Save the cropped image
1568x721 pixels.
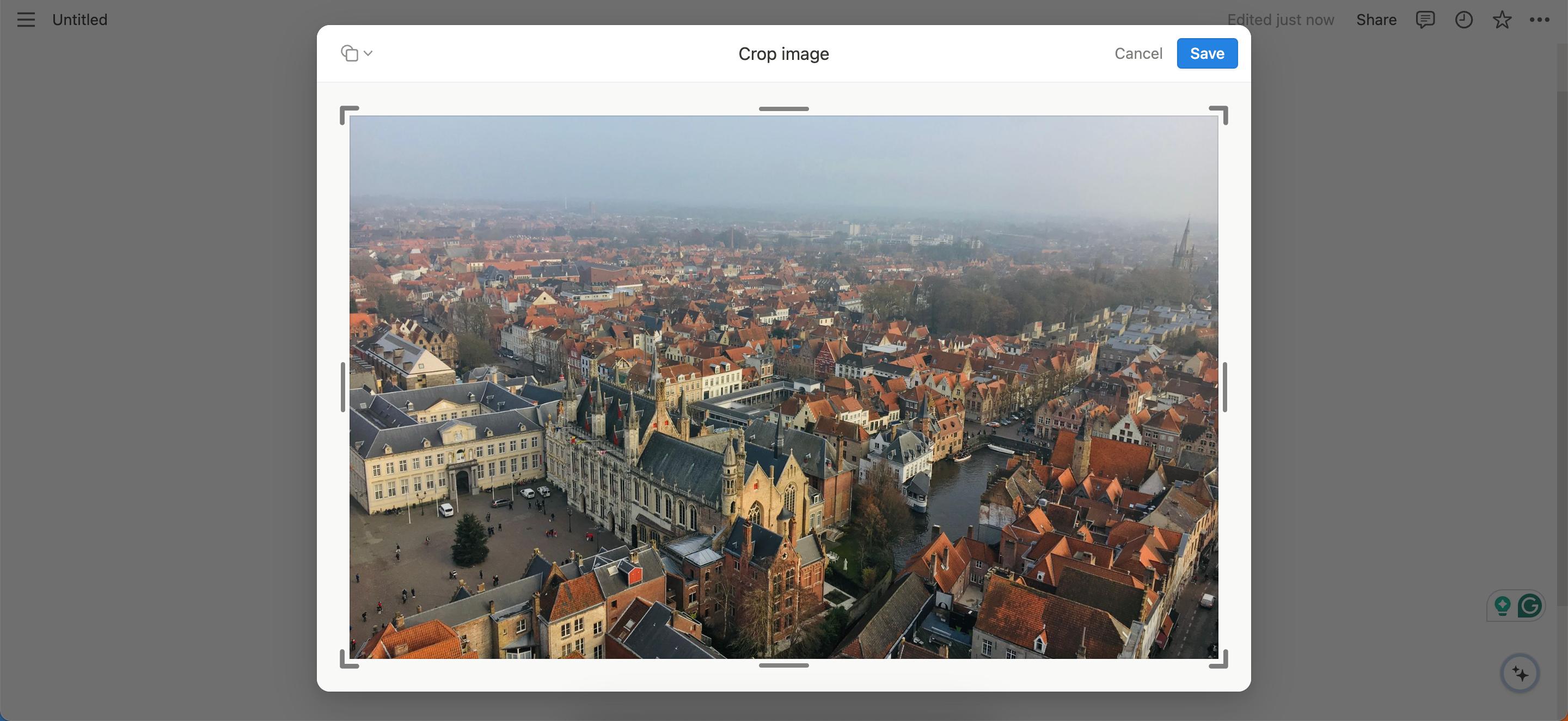pyautogui.click(x=1206, y=53)
